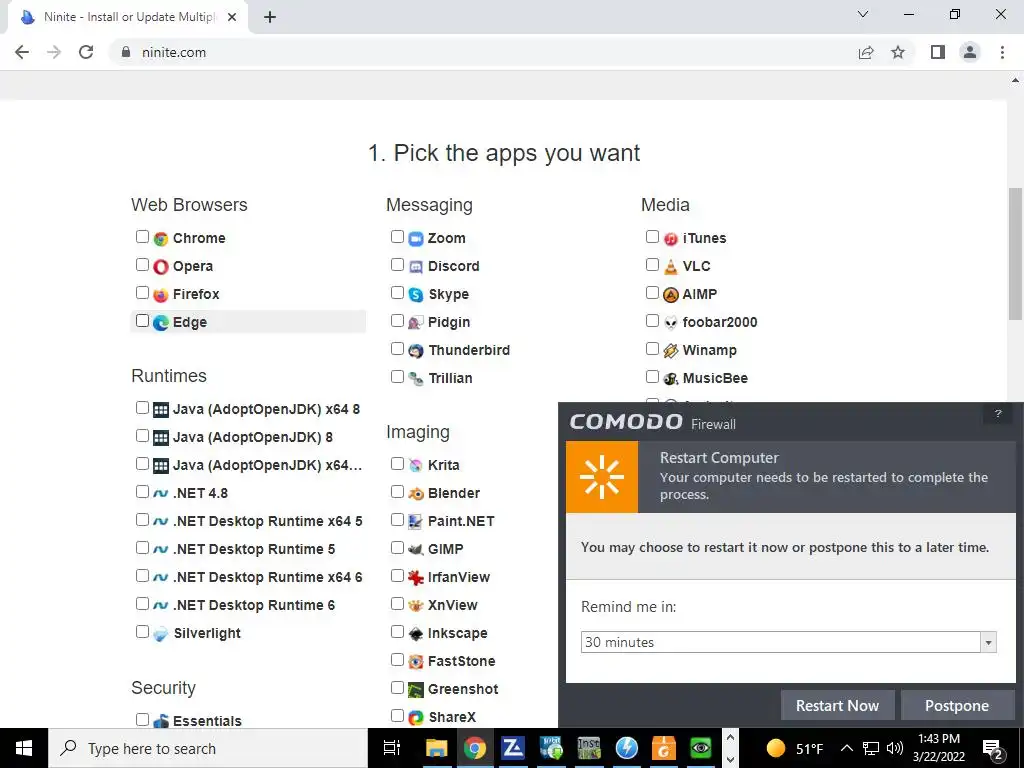Screen dimensions: 1024x768
Task: Click the Thunderbird app icon
Action: pos(416,351)
